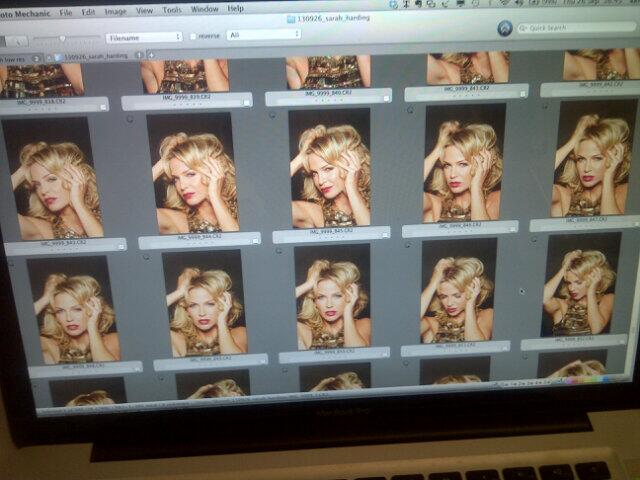Open the Edit menu
This screenshot has height=480, width=640.
pyautogui.click(x=88, y=12)
